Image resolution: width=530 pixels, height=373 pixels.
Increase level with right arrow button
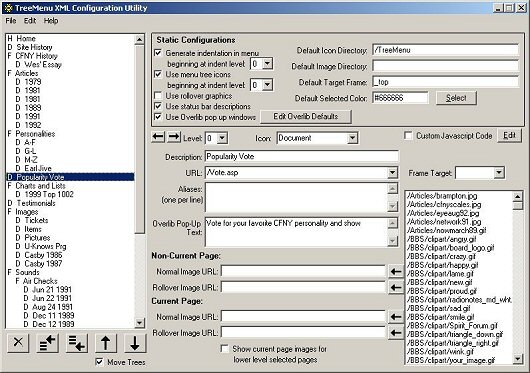(174, 137)
